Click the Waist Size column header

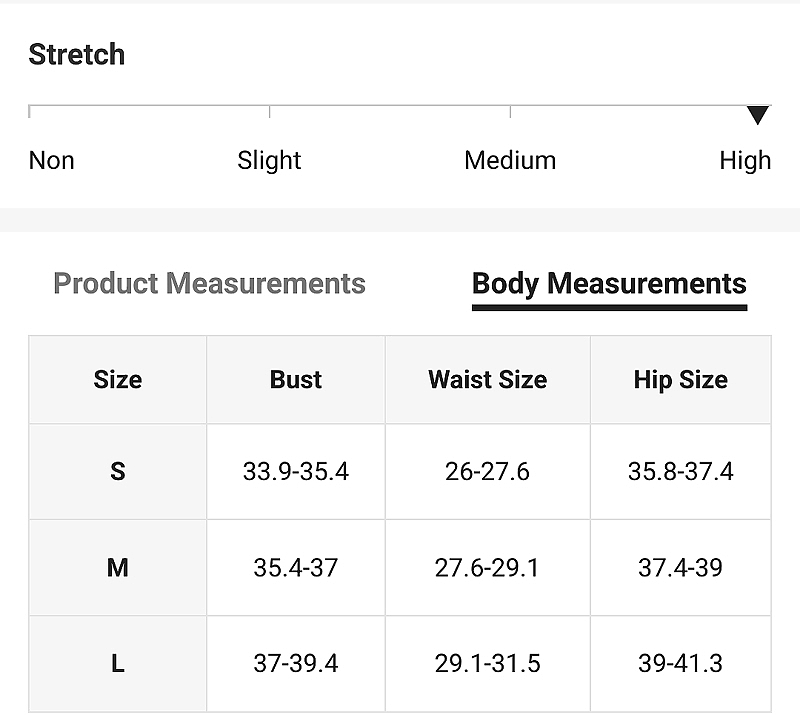(x=488, y=379)
